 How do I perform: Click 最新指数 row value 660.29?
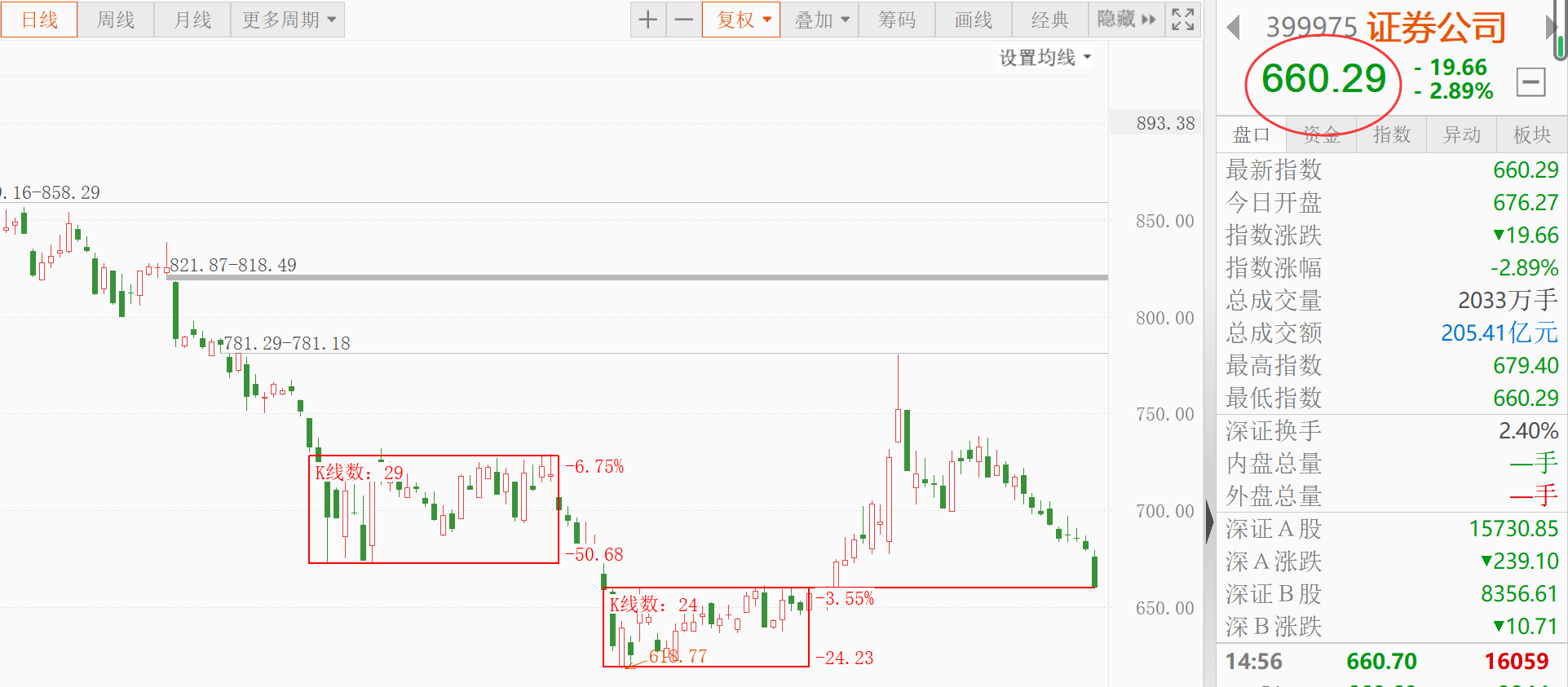[1526, 170]
